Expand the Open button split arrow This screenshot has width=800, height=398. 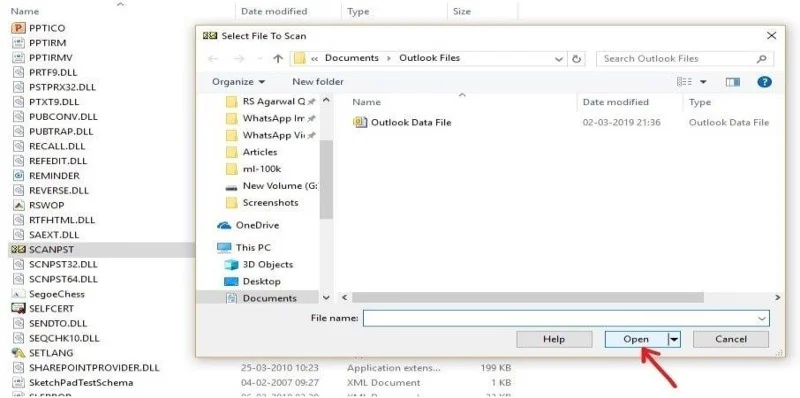(x=674, y=339)
